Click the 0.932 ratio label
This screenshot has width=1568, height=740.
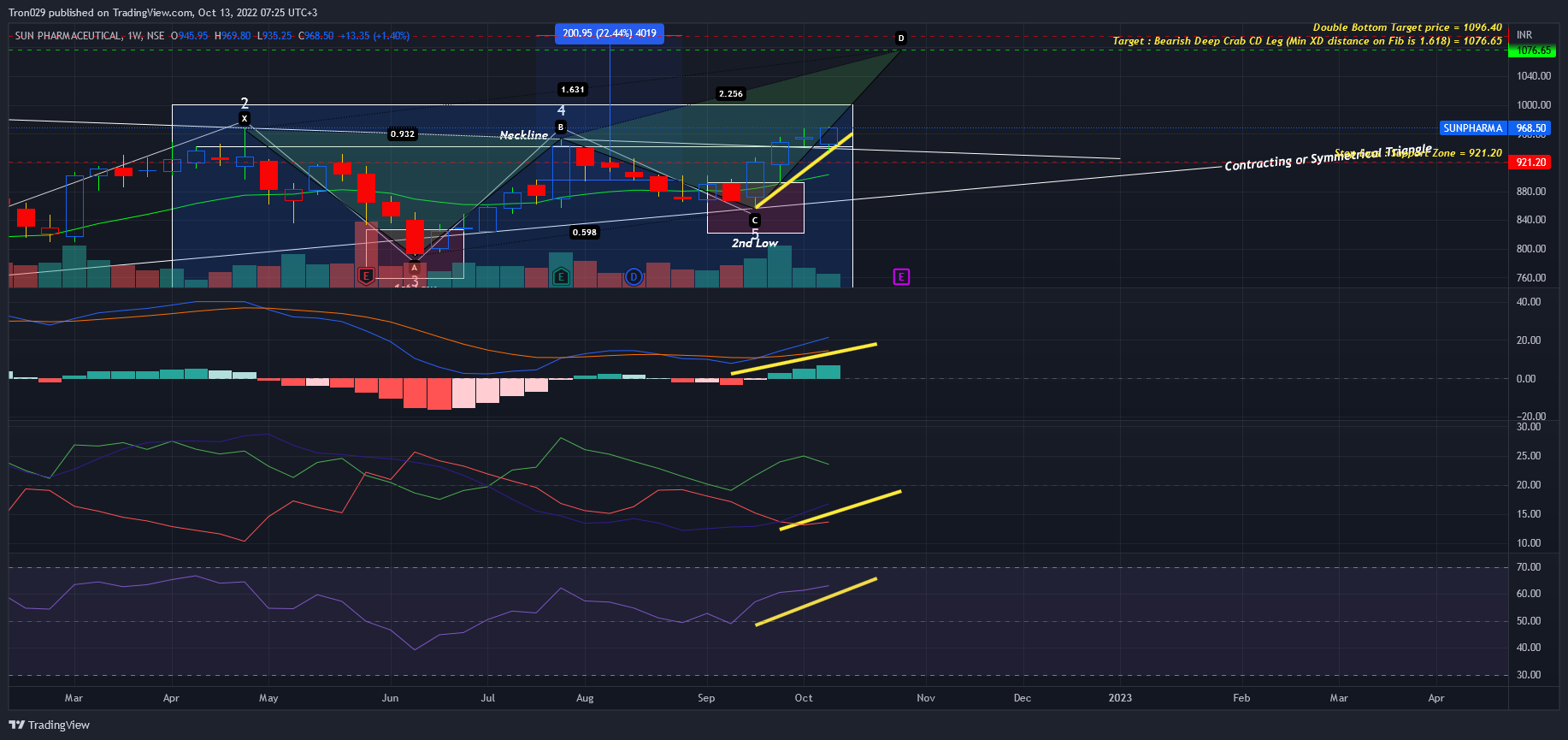[403, 133]
